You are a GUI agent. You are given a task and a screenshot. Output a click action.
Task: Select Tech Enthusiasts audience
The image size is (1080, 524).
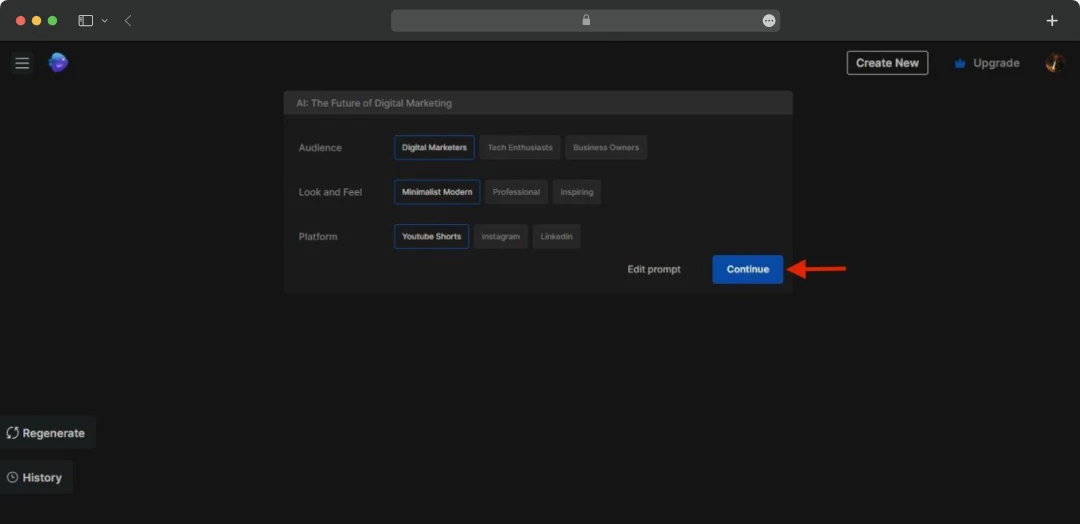click(520, 147)
